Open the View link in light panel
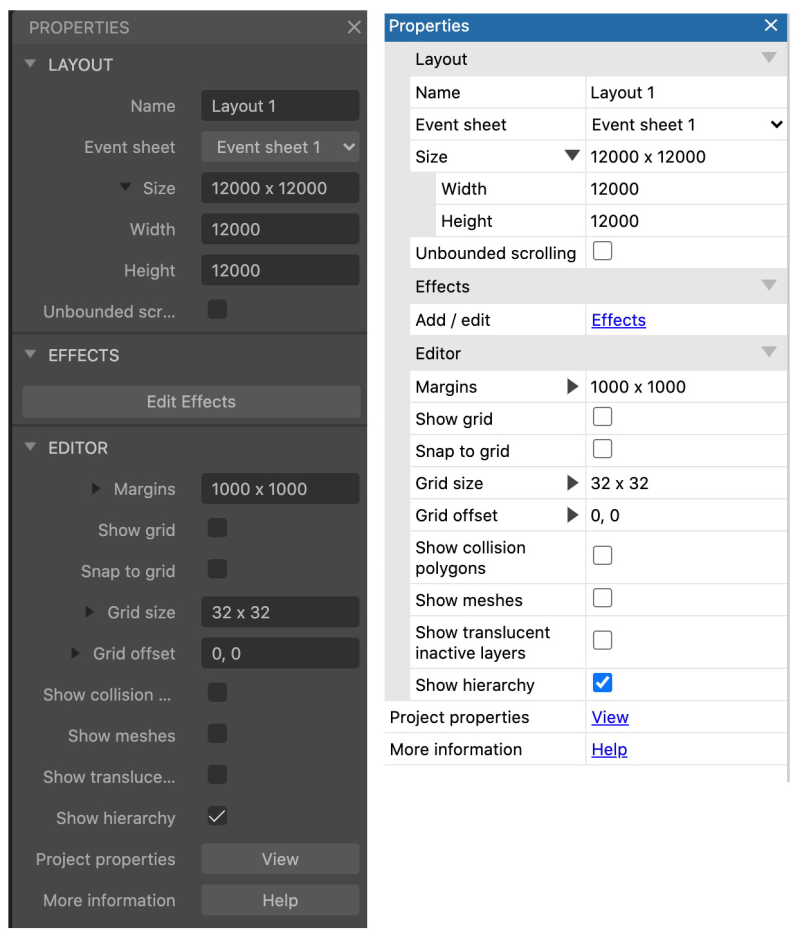Viewport: 800px width, 939px height. click(610, 717)
